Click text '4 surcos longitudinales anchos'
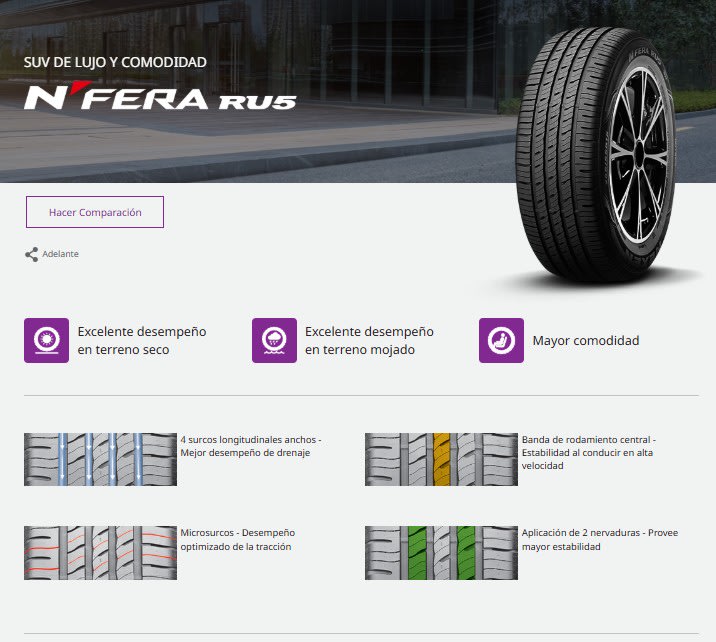The height and width of the screenshot is (642, 716). click(248, 440)
